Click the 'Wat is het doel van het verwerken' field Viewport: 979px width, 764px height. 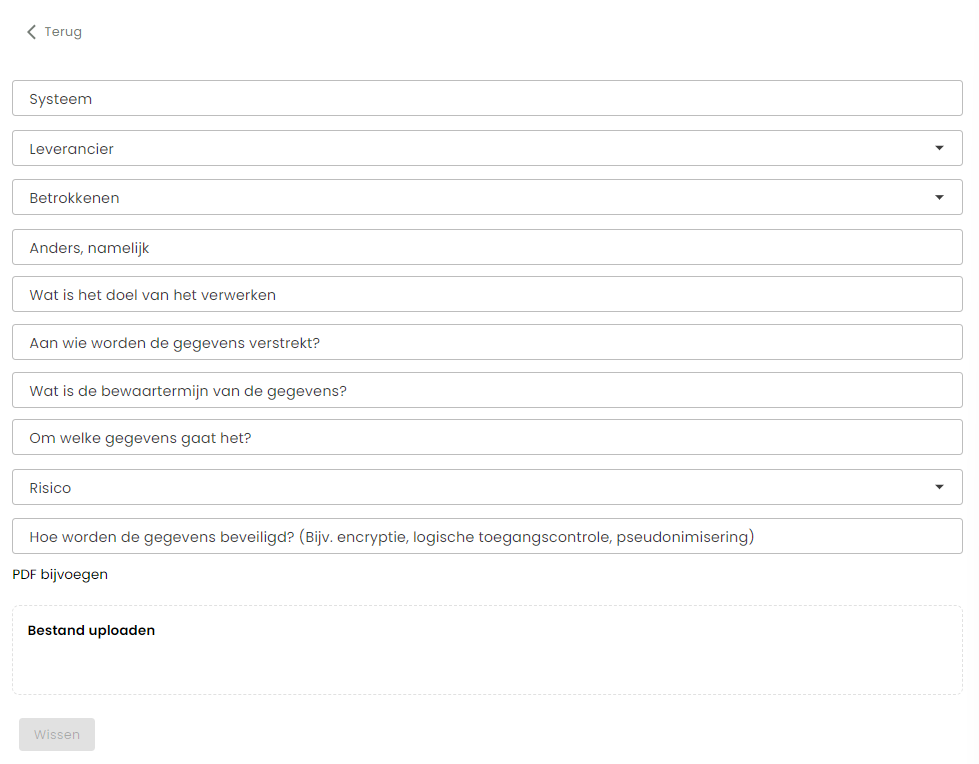487,294
